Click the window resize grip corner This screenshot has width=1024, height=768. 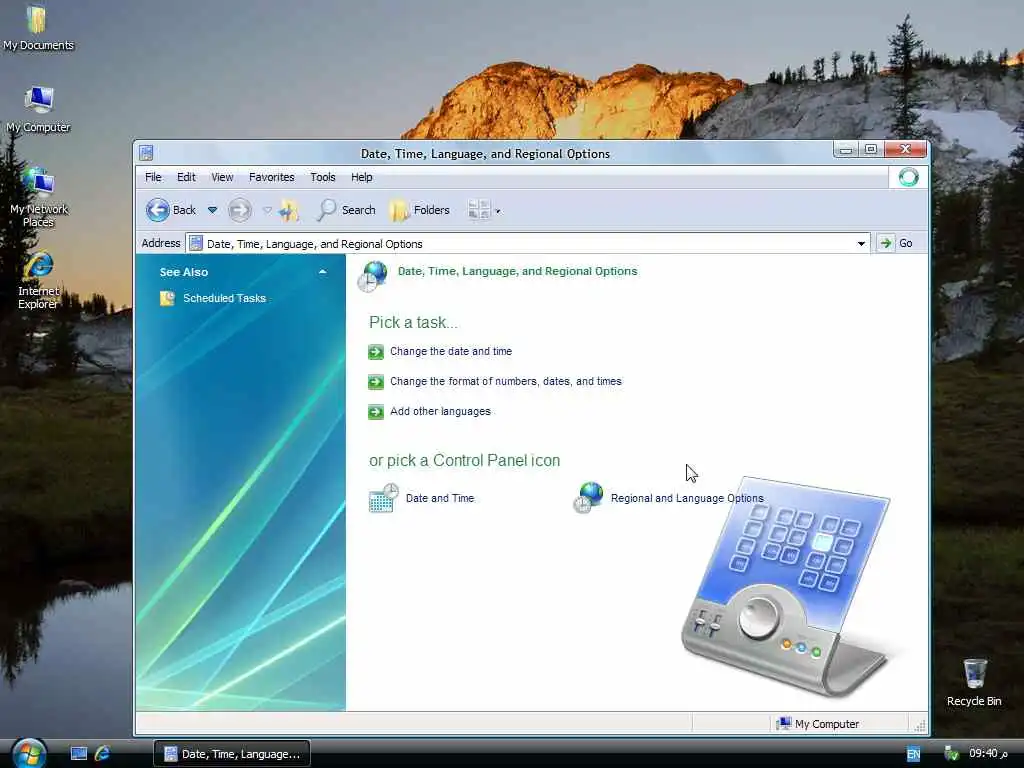(920, 726)
